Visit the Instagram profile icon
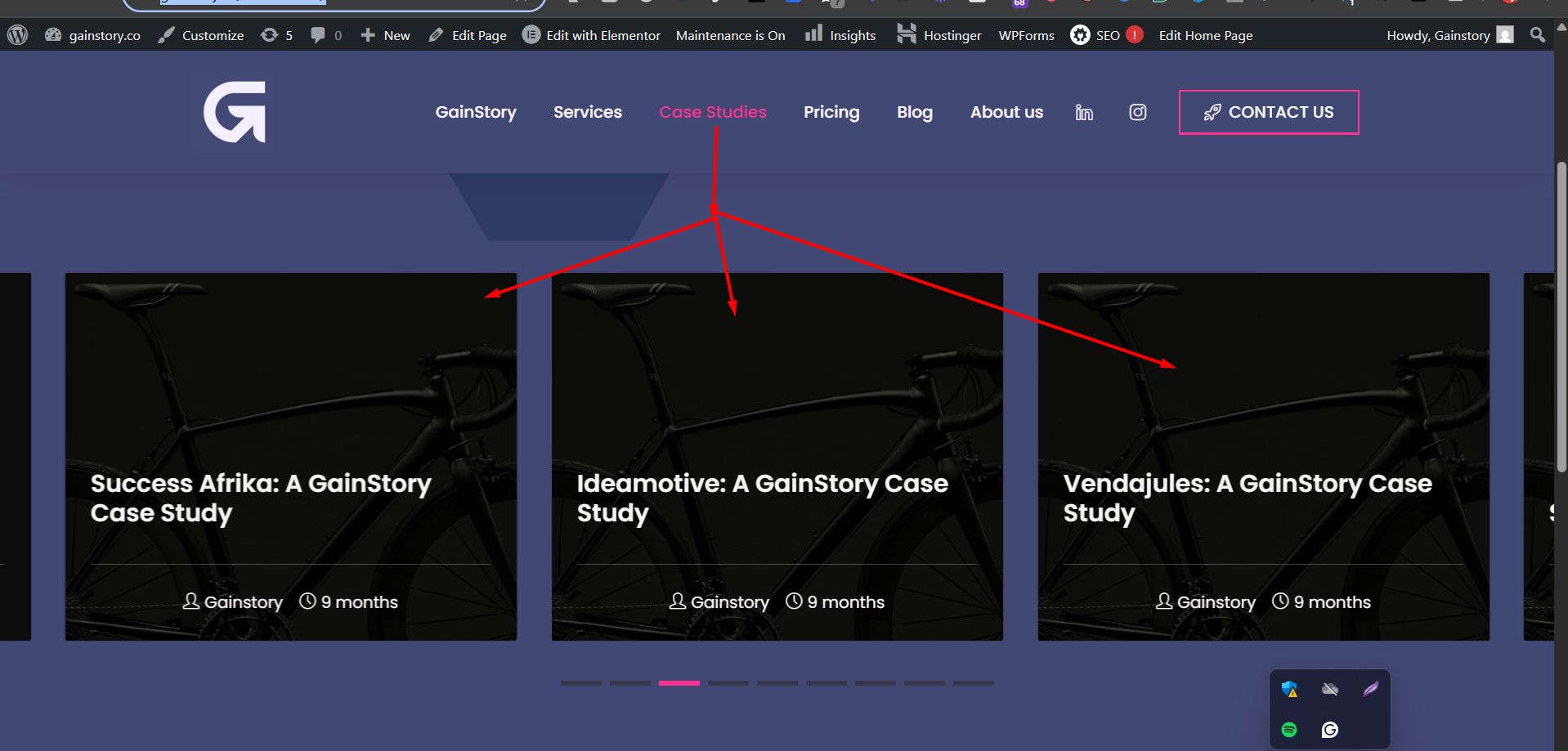The width and height of the screenshot is (1568, 751). 1138,112
